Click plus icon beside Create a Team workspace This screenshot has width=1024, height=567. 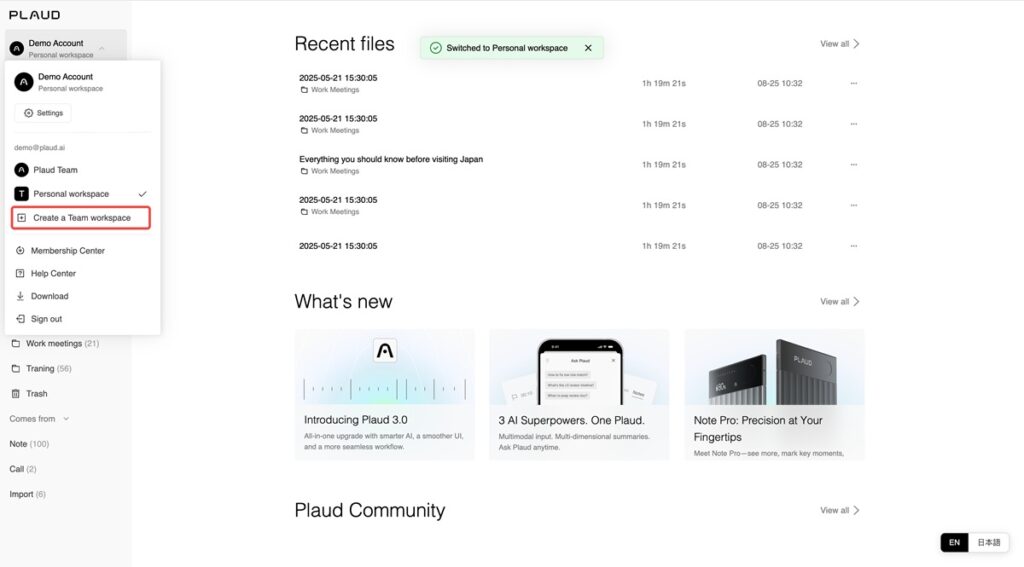coord(22,218)
